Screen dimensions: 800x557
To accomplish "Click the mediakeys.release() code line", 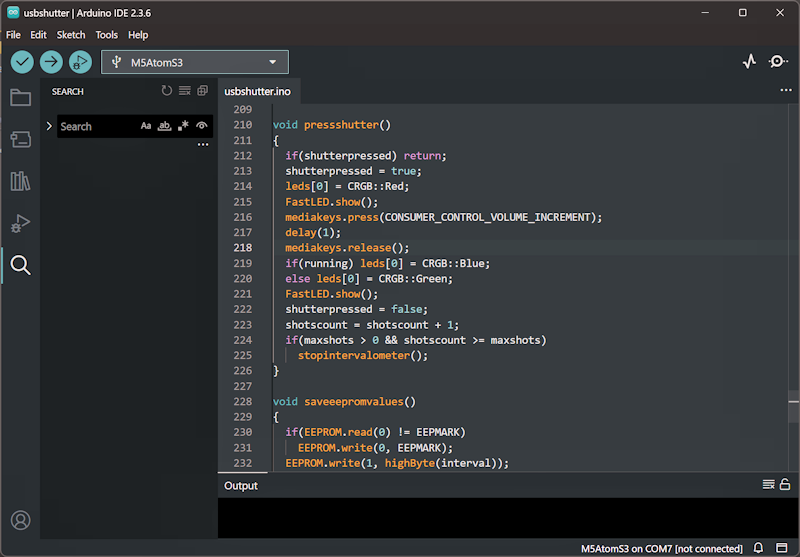I will 347,248.
